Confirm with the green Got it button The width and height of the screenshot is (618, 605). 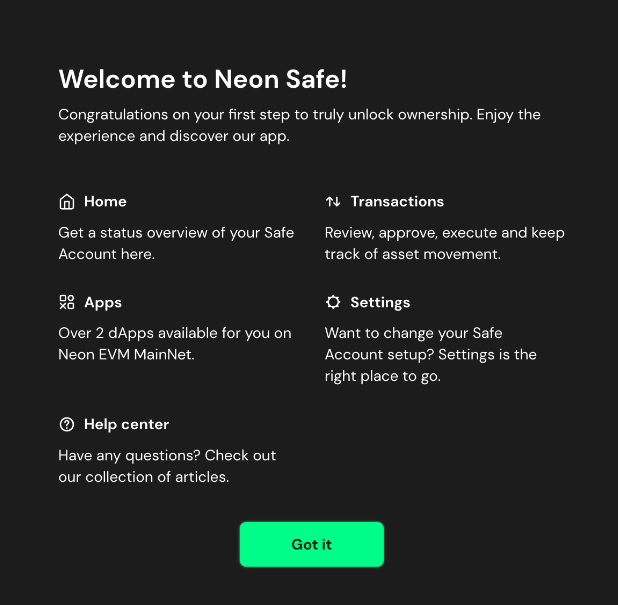tap(312, 544)
